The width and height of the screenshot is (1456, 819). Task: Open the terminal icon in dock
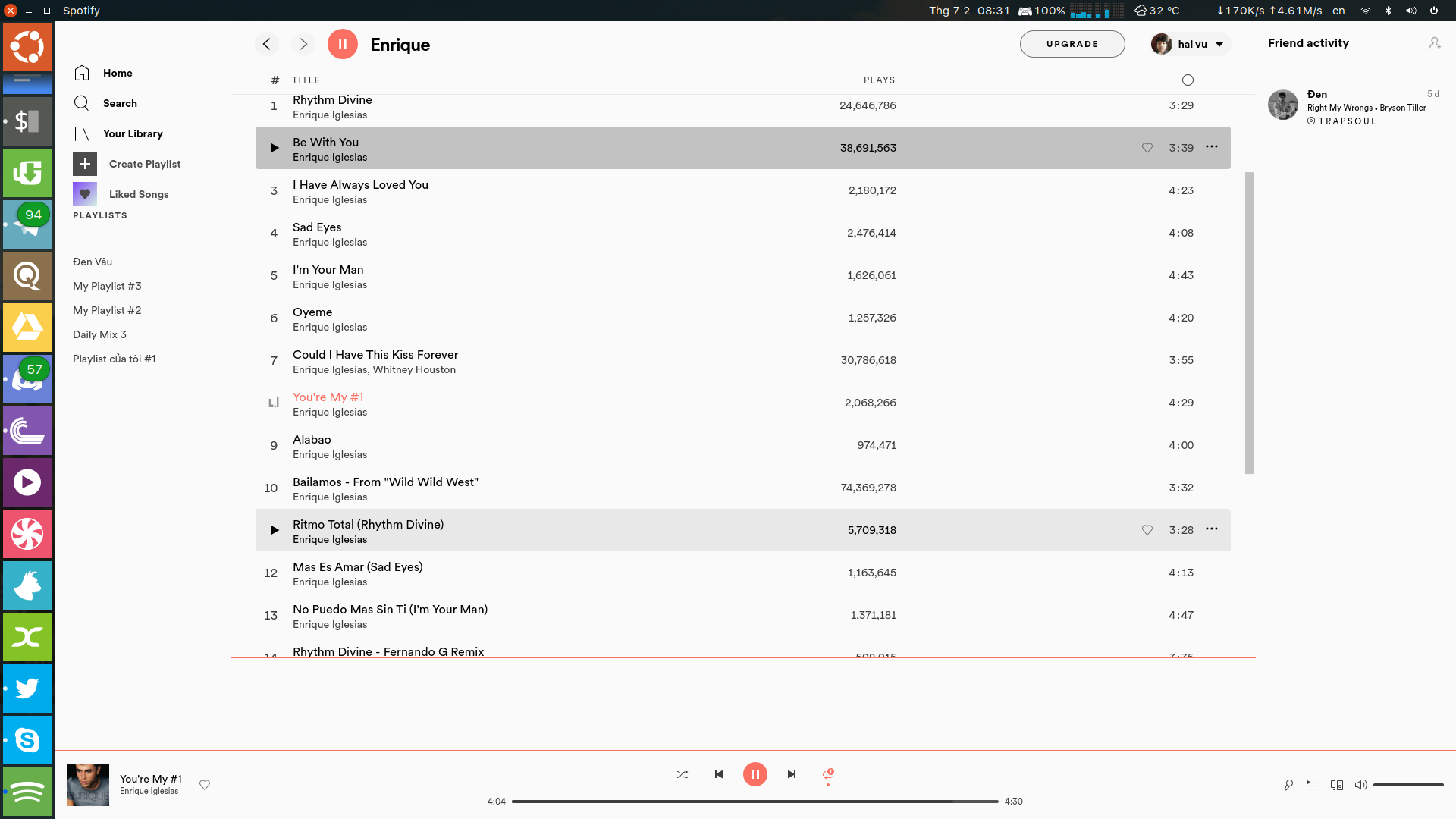[x=27, y=121]
